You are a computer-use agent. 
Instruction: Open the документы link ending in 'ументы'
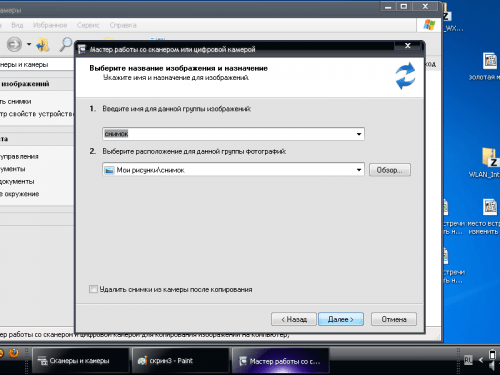tap(13, 169)
